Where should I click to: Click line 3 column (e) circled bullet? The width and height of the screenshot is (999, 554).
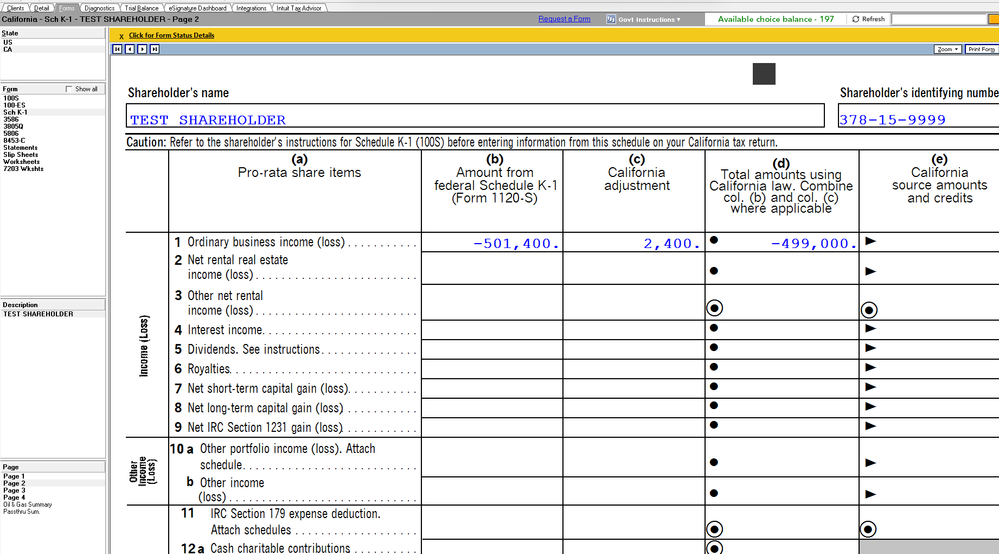[x=869, y=310]
